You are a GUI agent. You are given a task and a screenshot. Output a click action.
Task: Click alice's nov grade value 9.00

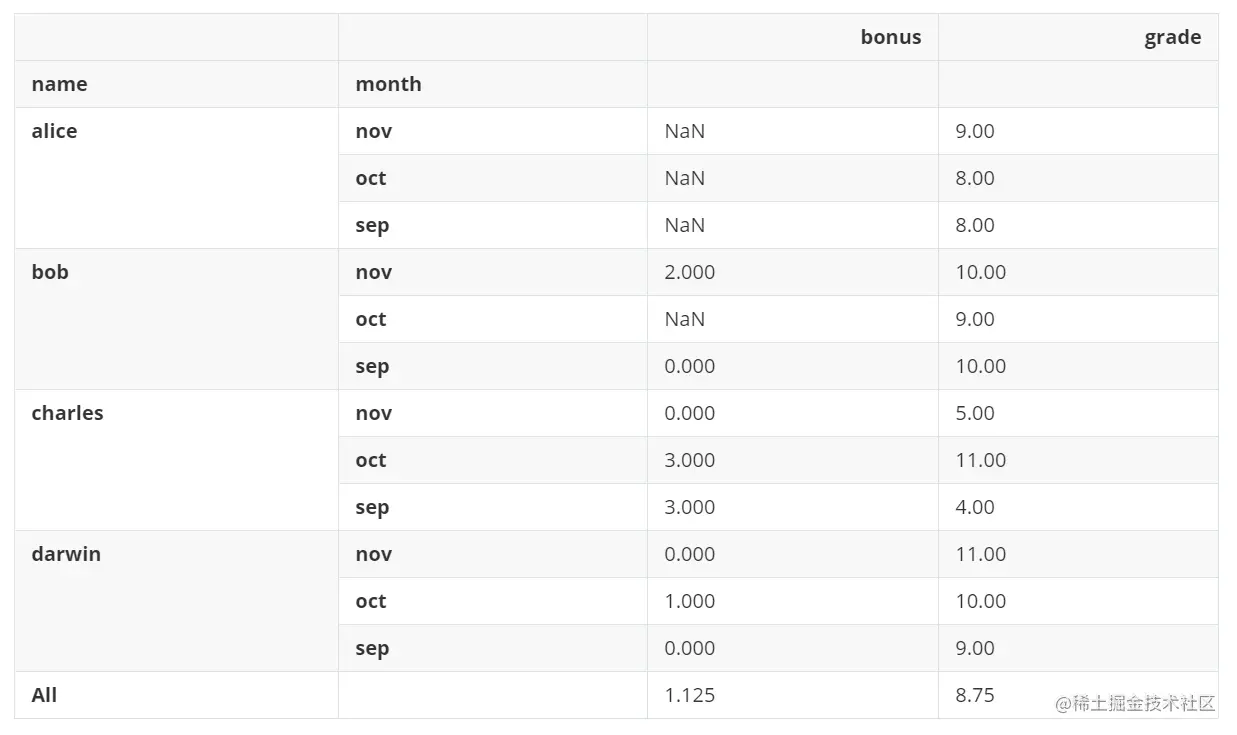pos(974,132)
